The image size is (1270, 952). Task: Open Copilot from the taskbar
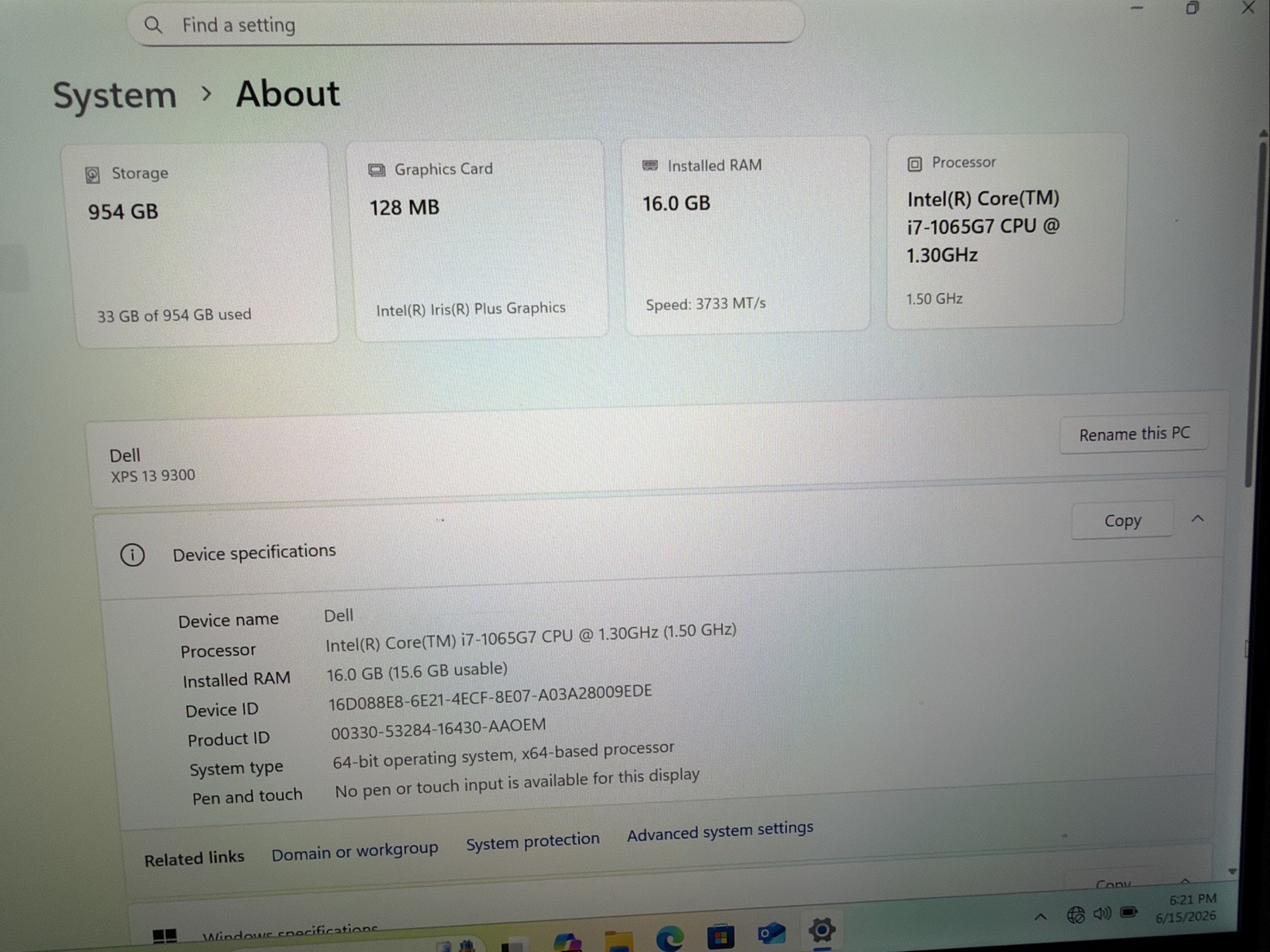[568, 943]
